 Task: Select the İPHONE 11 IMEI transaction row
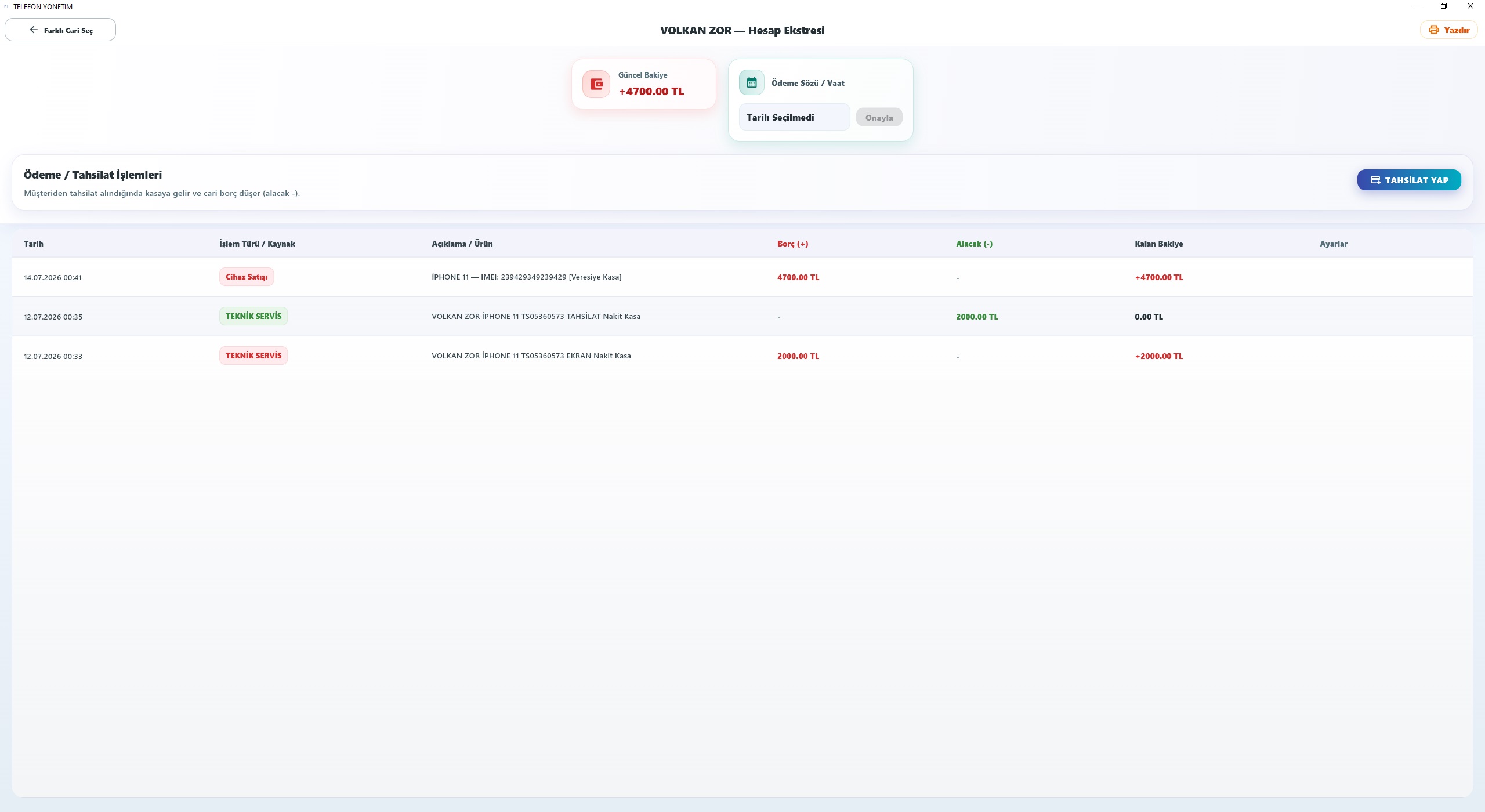coord(742,277)
